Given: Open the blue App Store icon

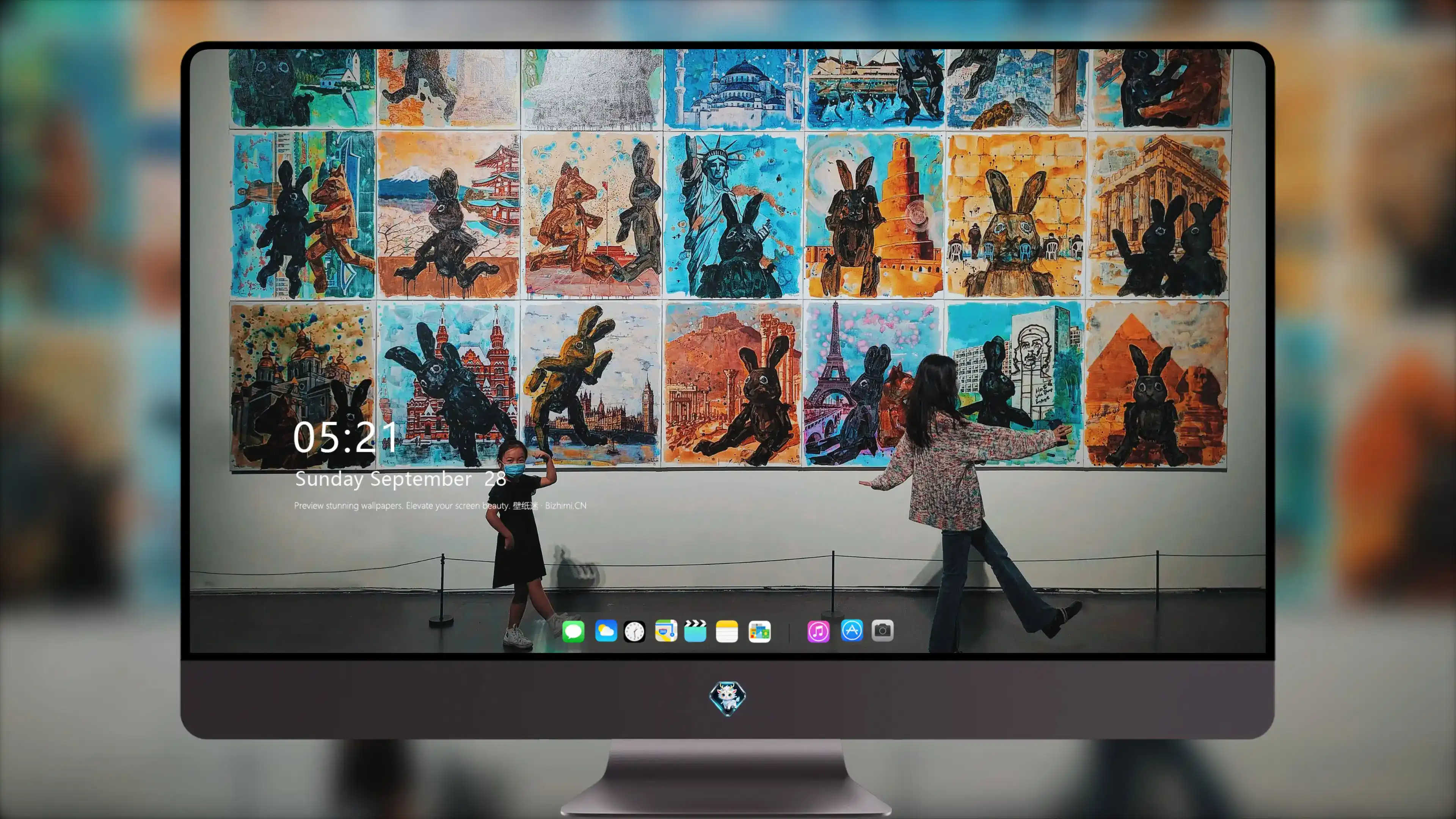Looking at the screenshot, I should (x=852, y=630).
